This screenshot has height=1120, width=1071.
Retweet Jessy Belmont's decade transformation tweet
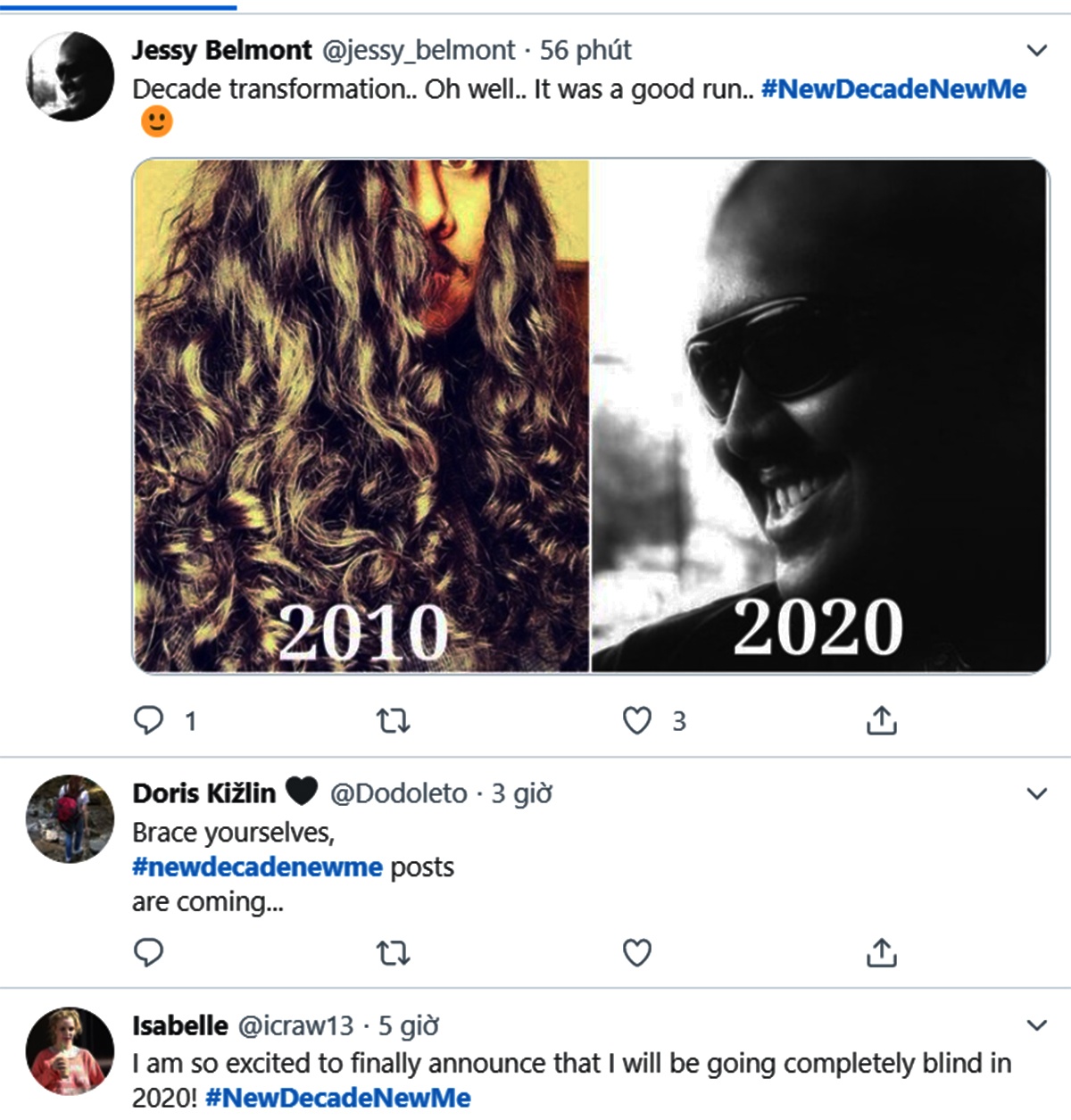click(x=393, y=720)
